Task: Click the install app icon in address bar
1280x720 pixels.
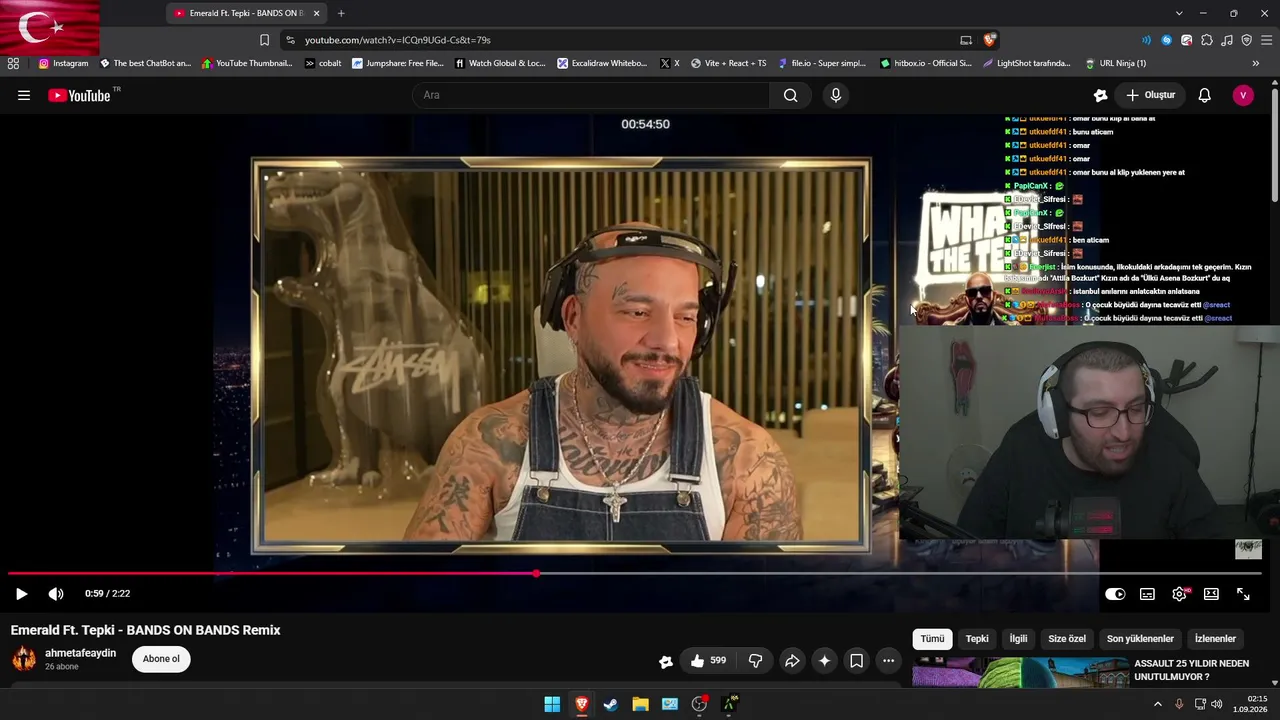Action: coord(966,40)
